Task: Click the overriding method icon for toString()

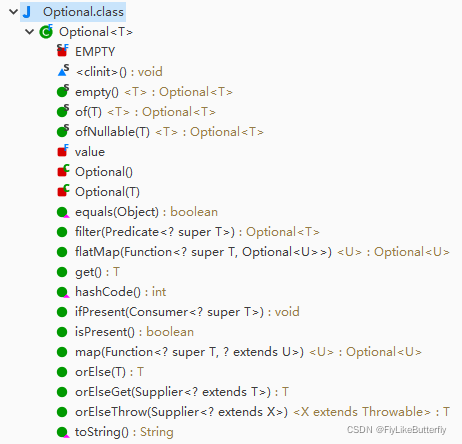Action: point(63,432)
